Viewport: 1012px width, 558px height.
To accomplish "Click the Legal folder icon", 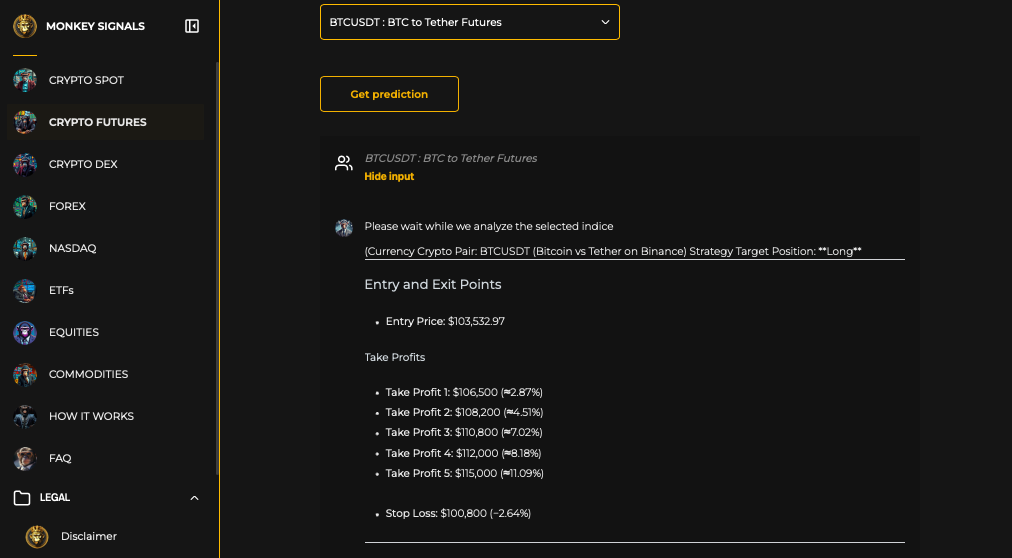I will coord(22,497).
